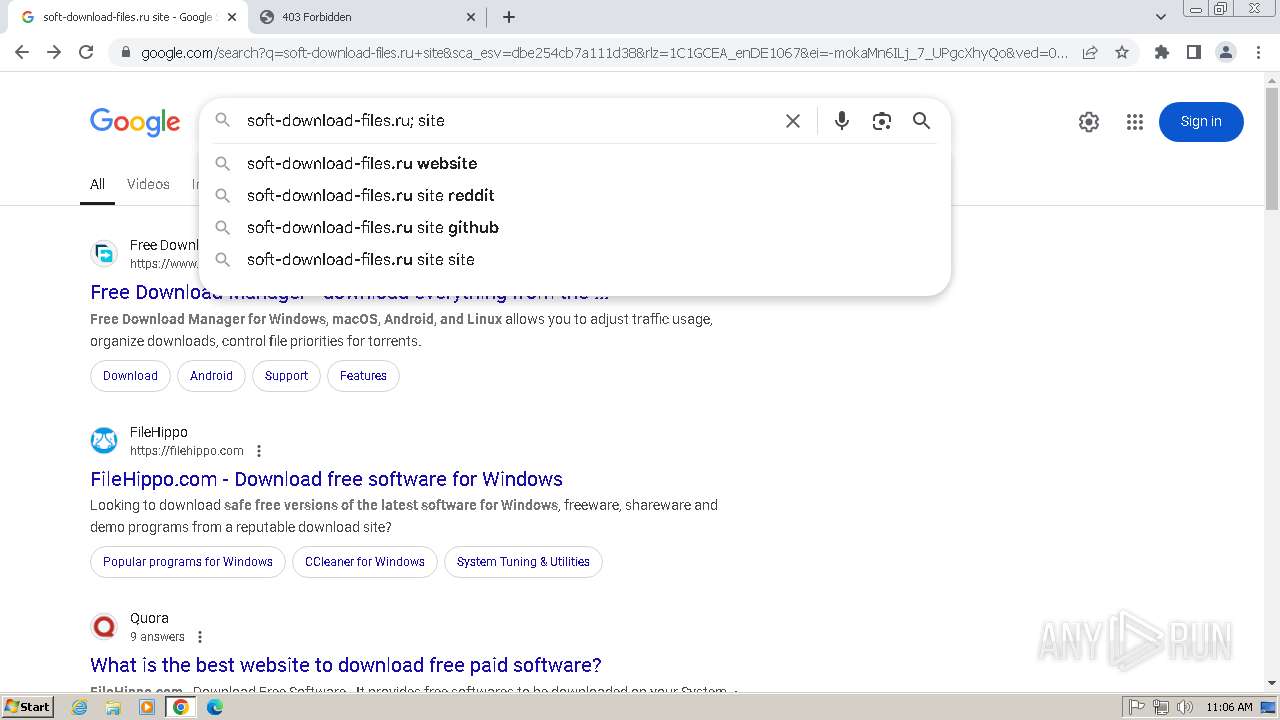Click the browser back arrow
Image resolution: width=1280 pixels, height=720 pixels.
coord(22,52)
